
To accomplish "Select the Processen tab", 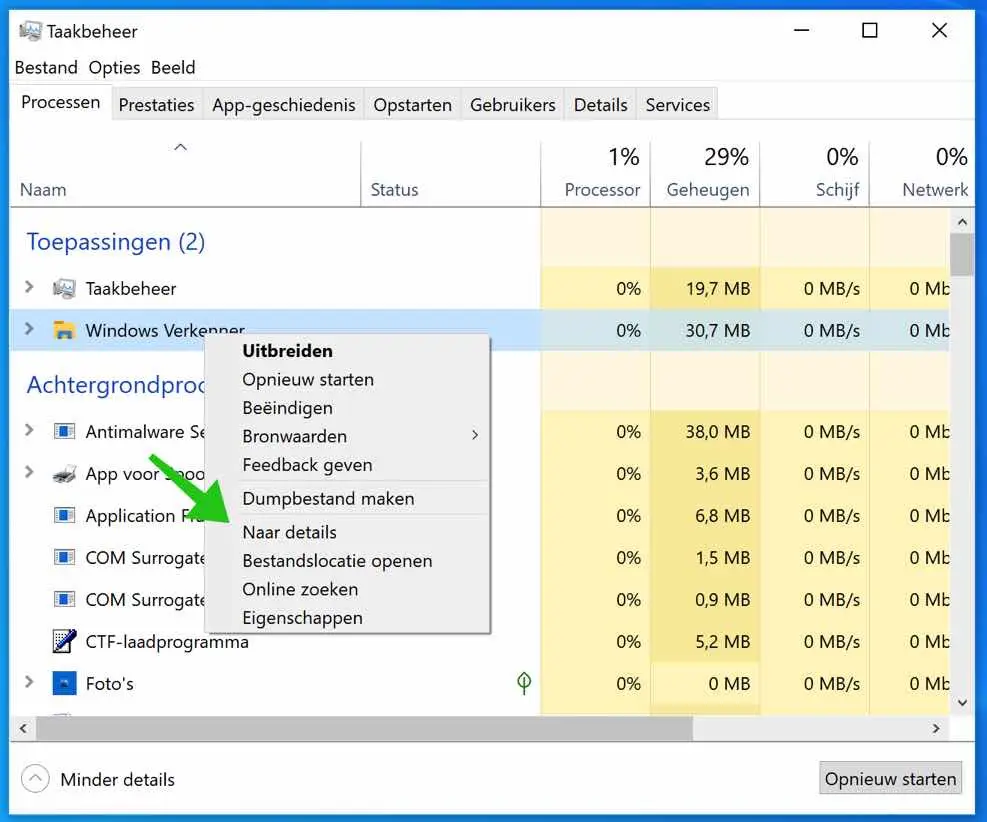I will tap(60, 102).
